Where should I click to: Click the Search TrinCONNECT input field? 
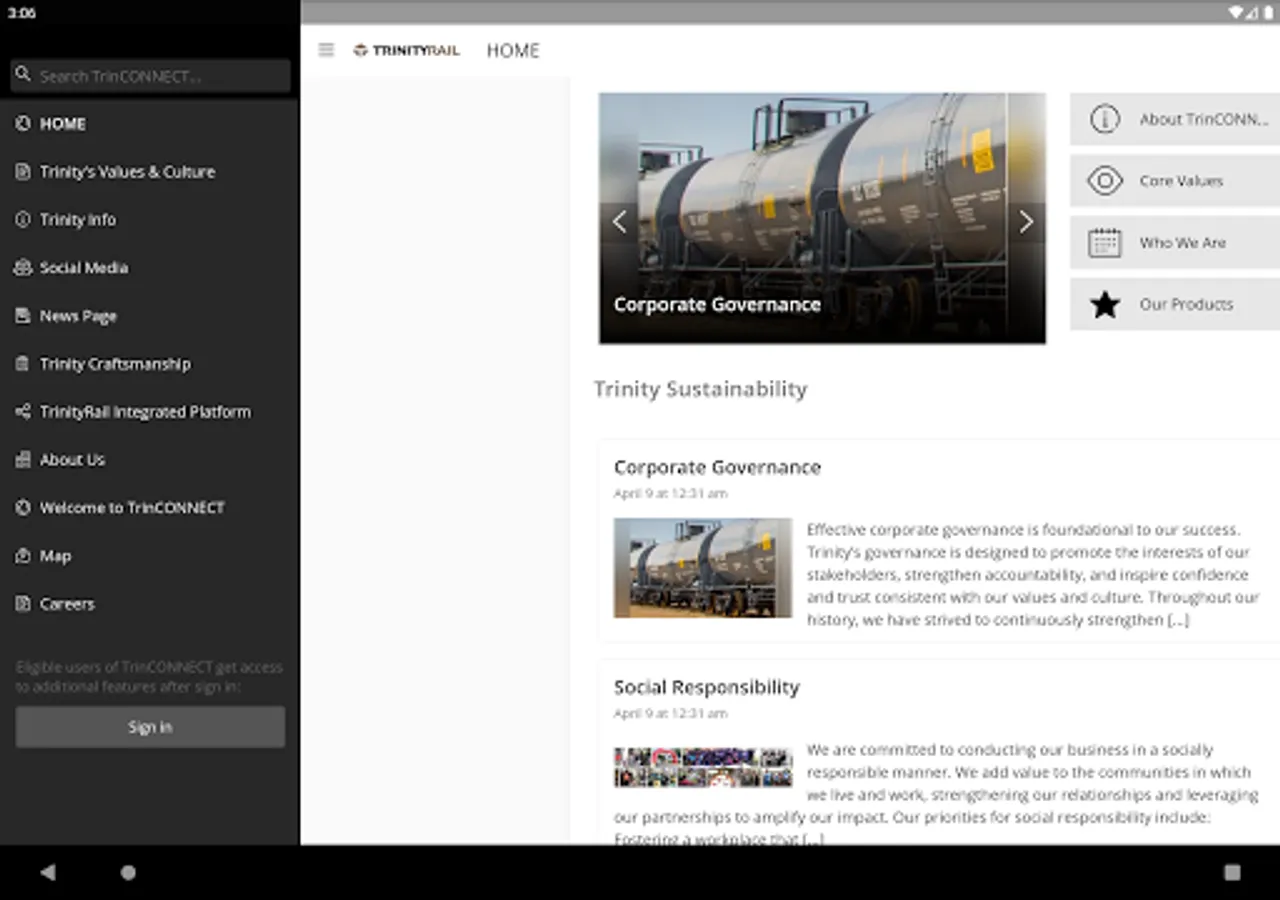[x=150, y=76]
